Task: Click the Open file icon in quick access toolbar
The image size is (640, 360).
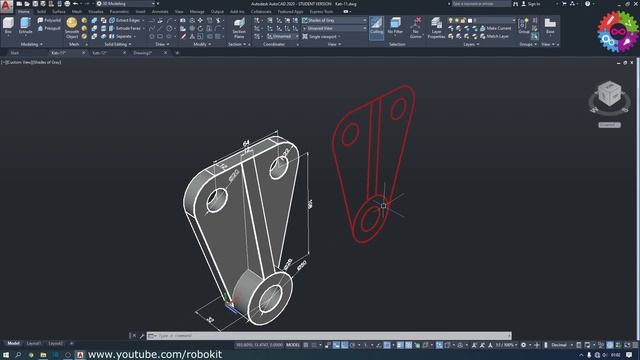Action: click(27, 4)
